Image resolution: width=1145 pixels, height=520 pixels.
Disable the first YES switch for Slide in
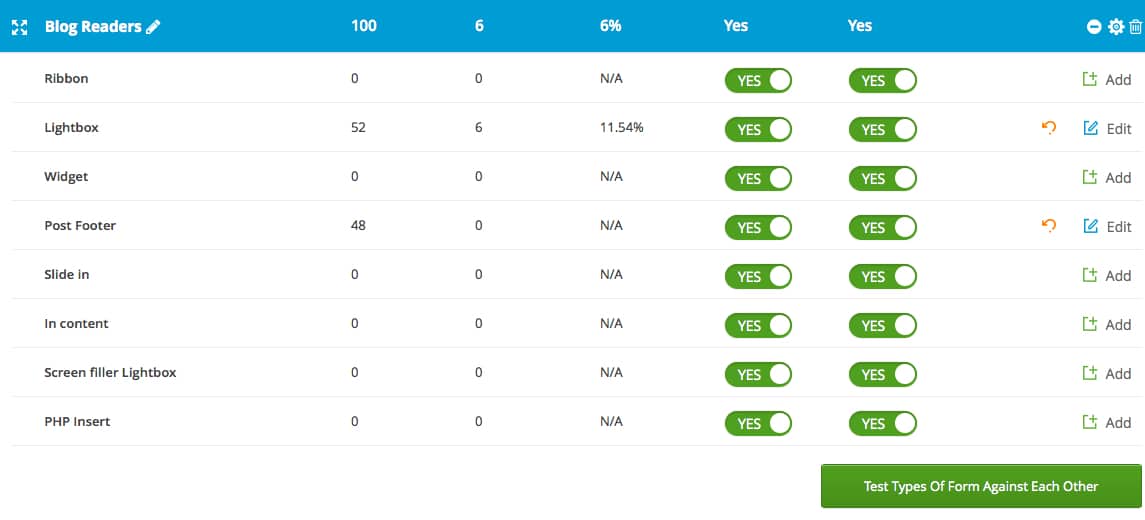(x=758, y=276)
